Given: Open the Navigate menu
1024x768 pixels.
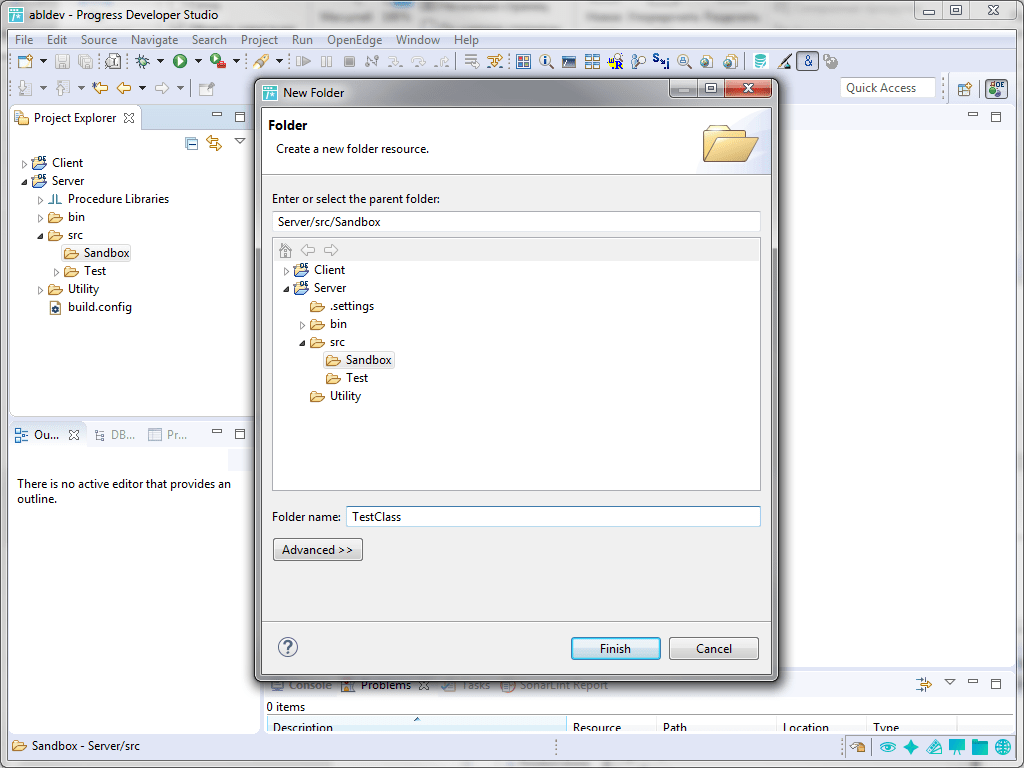Looking at the screenshot, I should tap(154, 40).
